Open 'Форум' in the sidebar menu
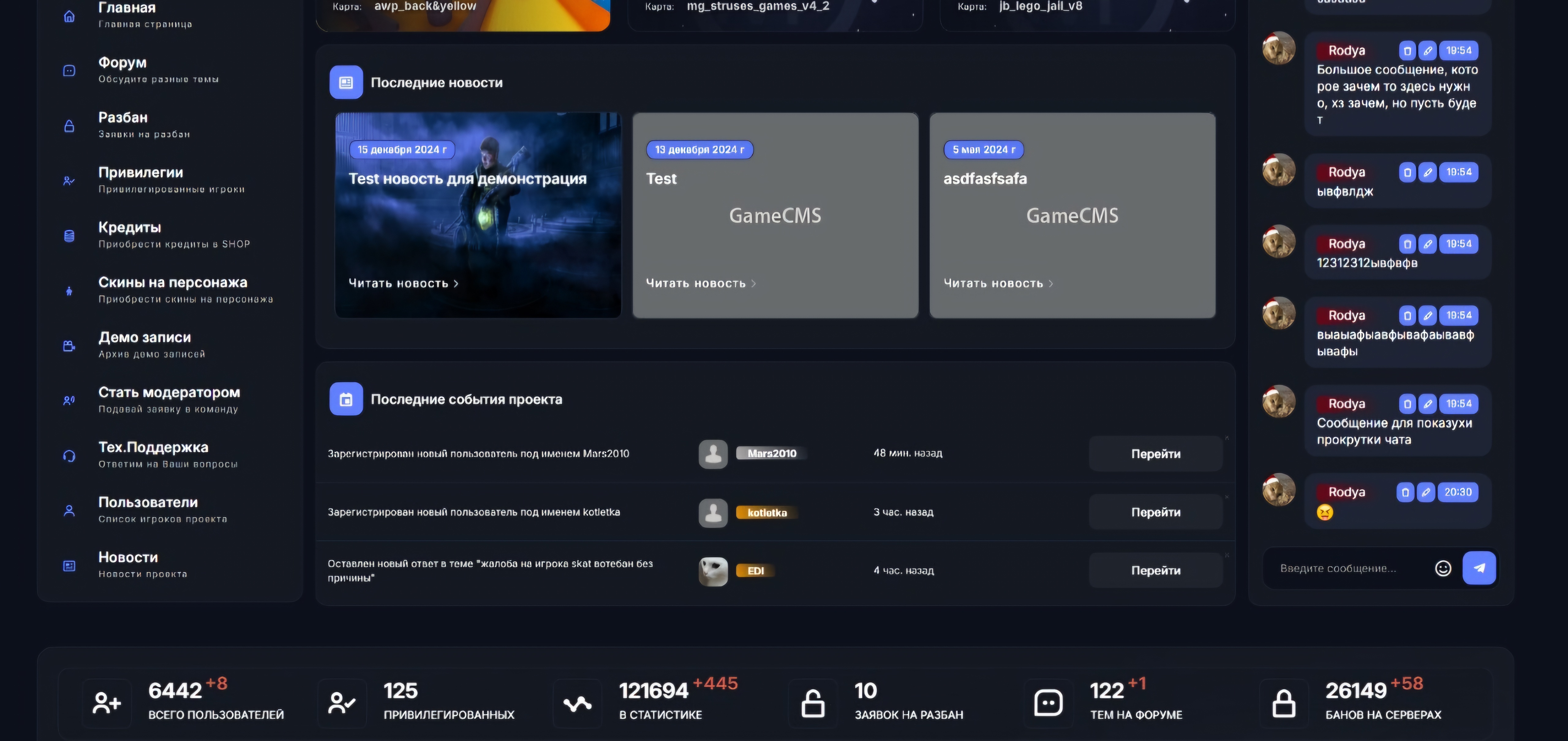The image size is (1568, 741). coord(123,63)
